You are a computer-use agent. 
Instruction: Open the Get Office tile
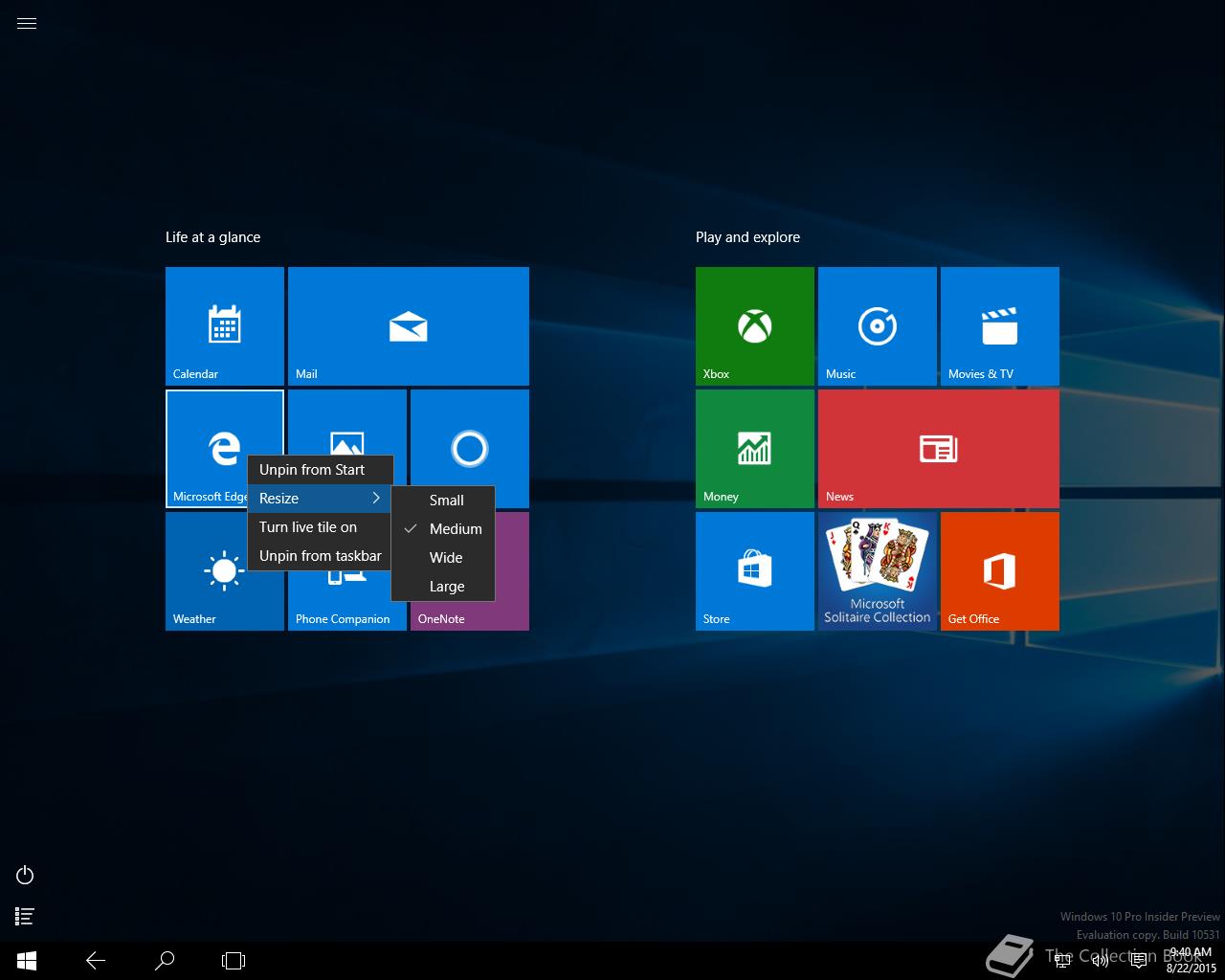click(x=999, y=570)
